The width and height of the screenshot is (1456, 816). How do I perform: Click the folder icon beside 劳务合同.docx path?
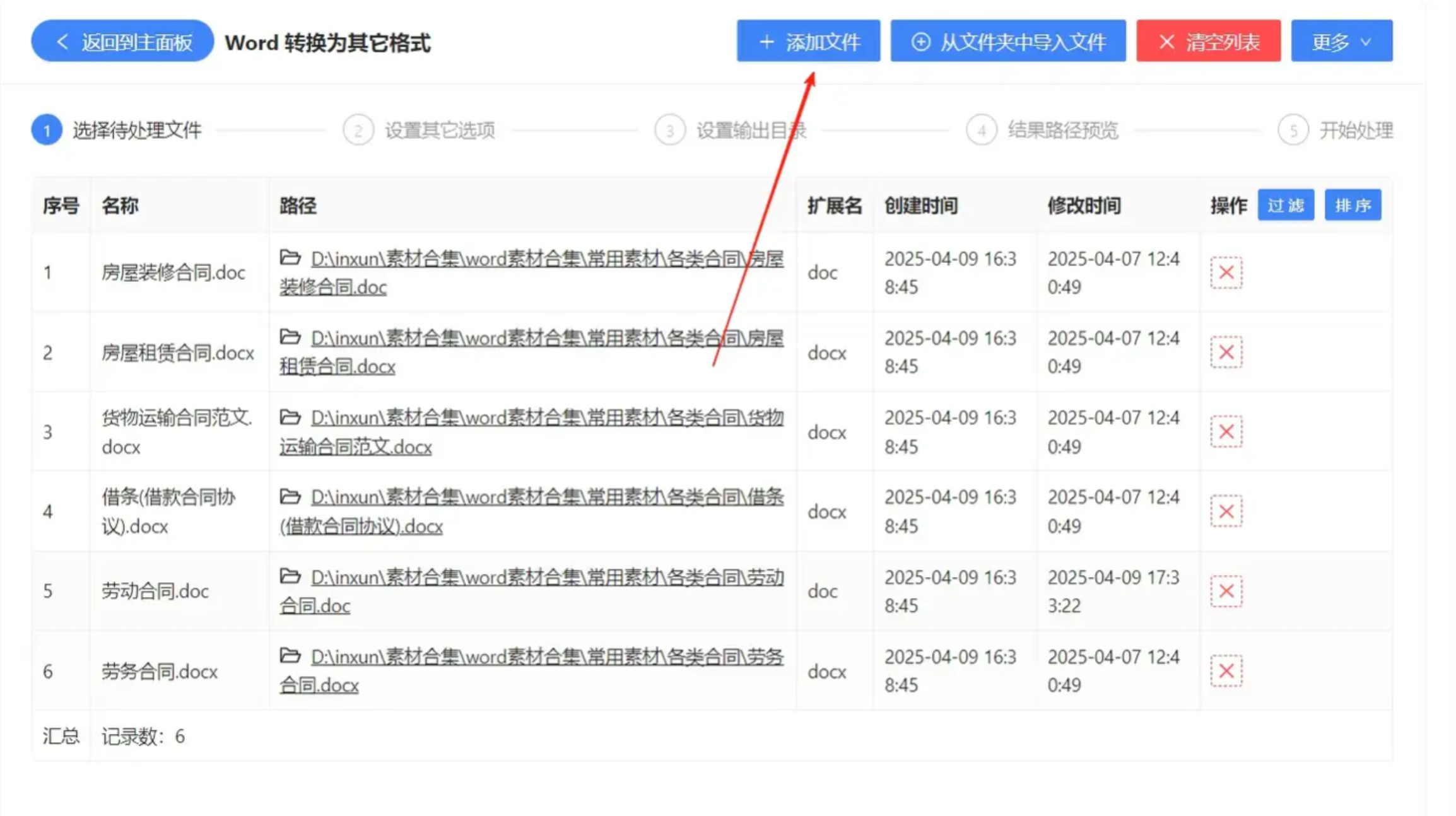tap(290, 655)
